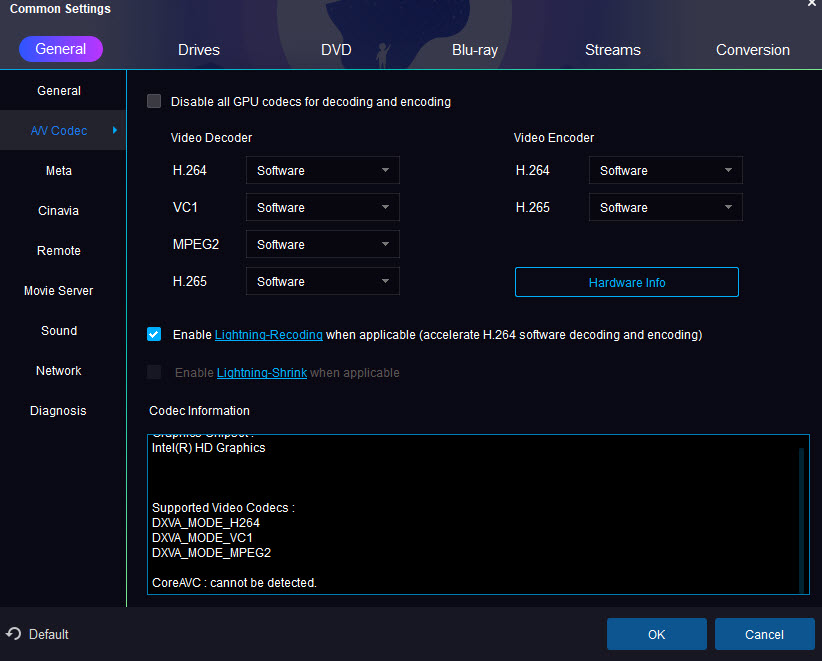Open the MPEG2 decoder dropdown
This screenshot has width=822, height=661.
coord(322,245)
